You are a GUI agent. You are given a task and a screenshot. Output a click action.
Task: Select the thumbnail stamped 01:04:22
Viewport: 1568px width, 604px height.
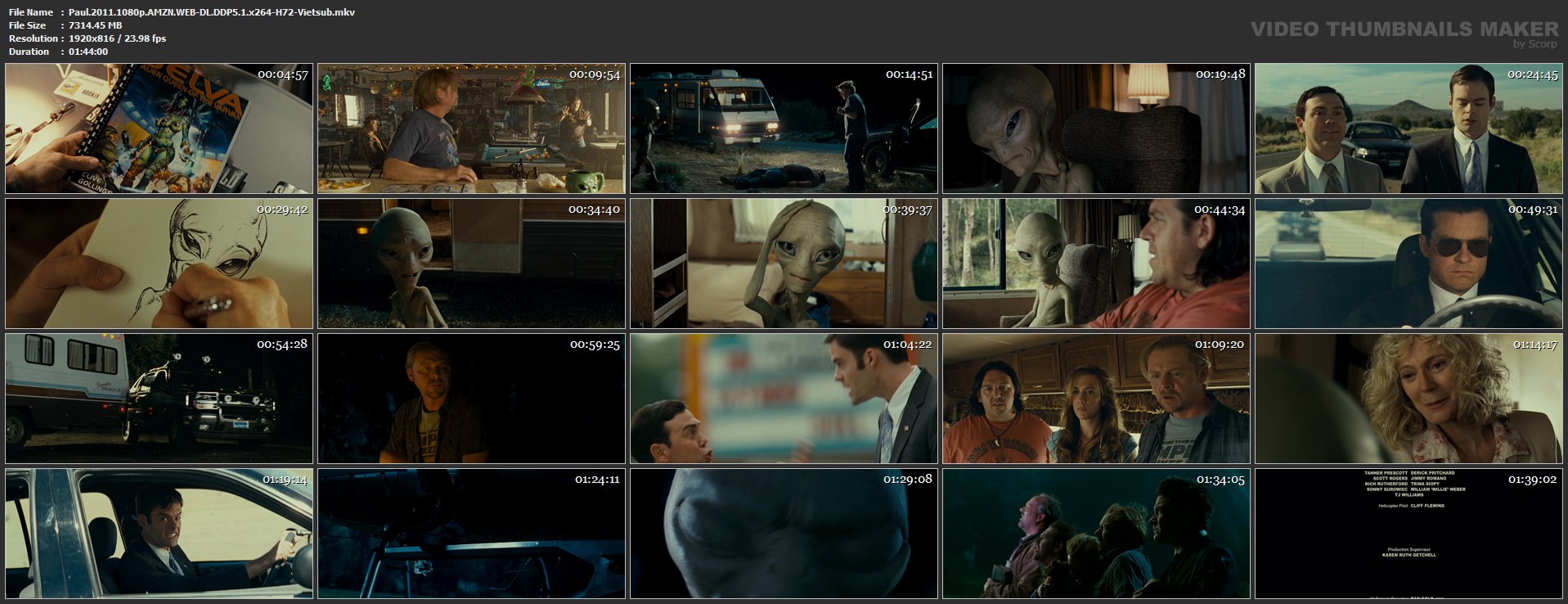tap(784, 399)
